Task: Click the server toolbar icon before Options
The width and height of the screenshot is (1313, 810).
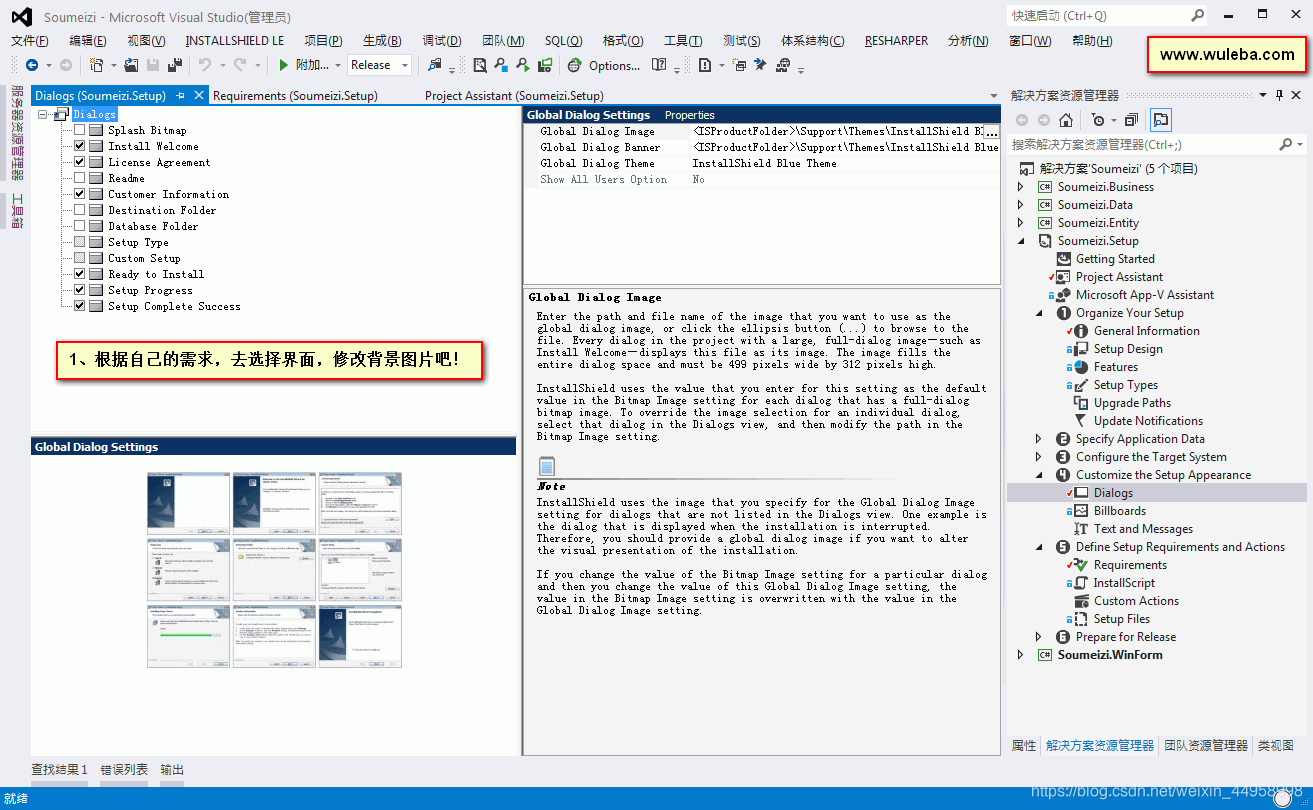Action: 545,65
